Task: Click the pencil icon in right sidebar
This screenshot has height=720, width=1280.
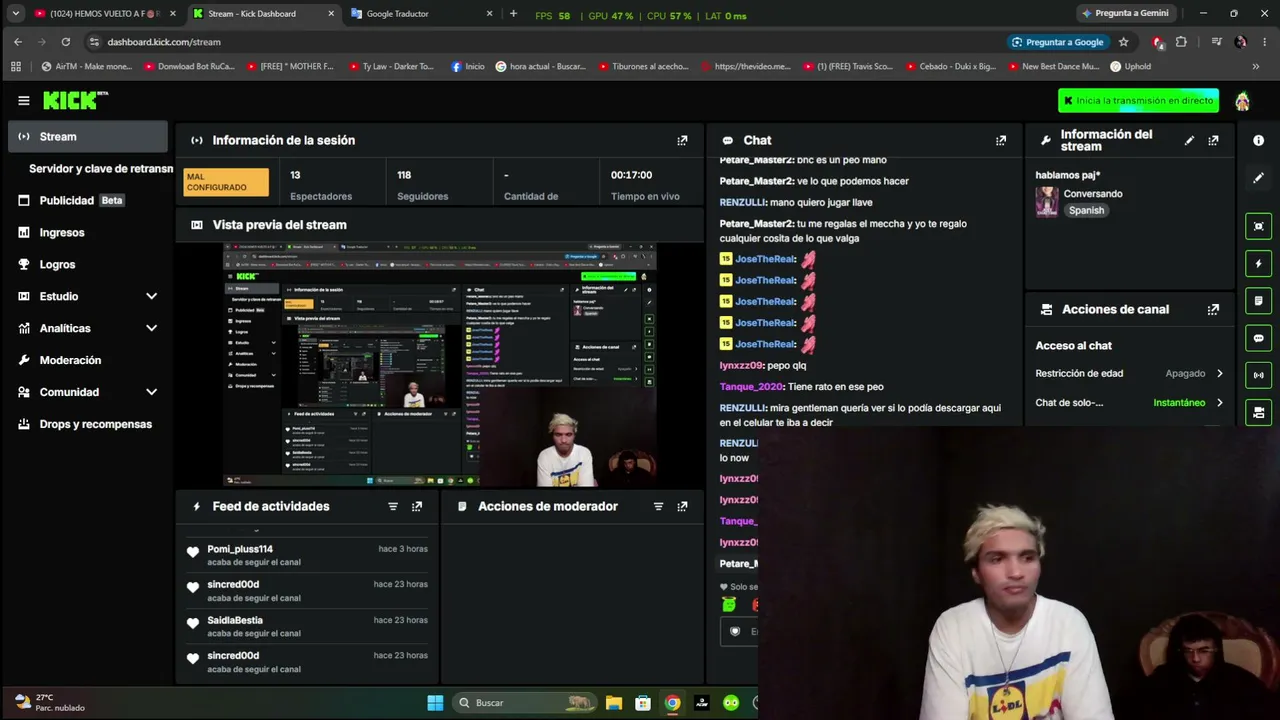Action: pyautogui.click(x=1258, y=178)
